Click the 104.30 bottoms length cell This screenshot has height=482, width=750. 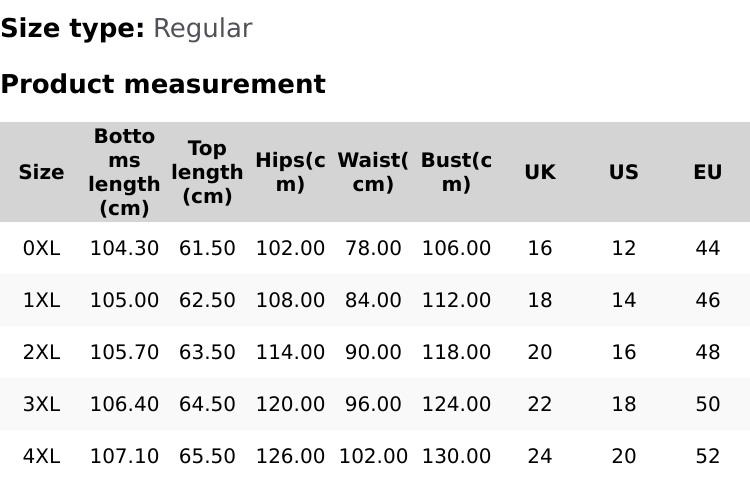coord(124,248)
